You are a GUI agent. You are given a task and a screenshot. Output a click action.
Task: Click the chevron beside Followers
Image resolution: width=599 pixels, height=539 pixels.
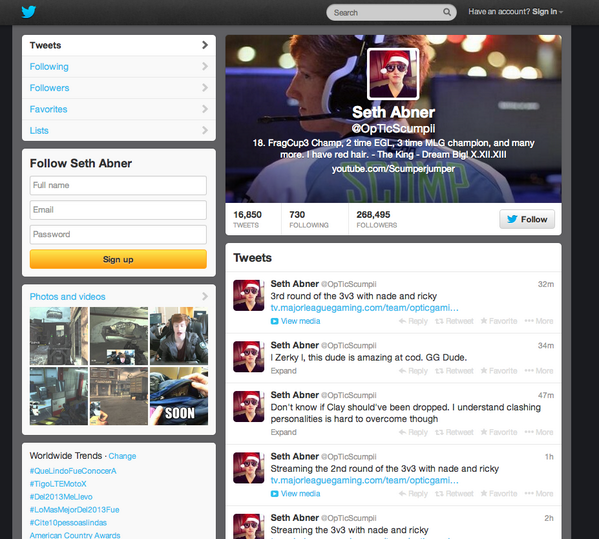(205, 88)
